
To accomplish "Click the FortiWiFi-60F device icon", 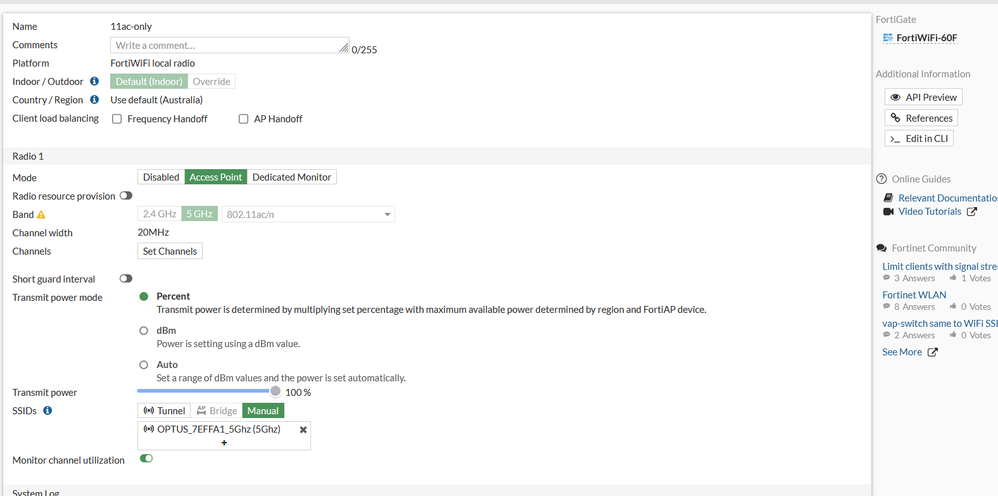I will [x=888, y=38].
